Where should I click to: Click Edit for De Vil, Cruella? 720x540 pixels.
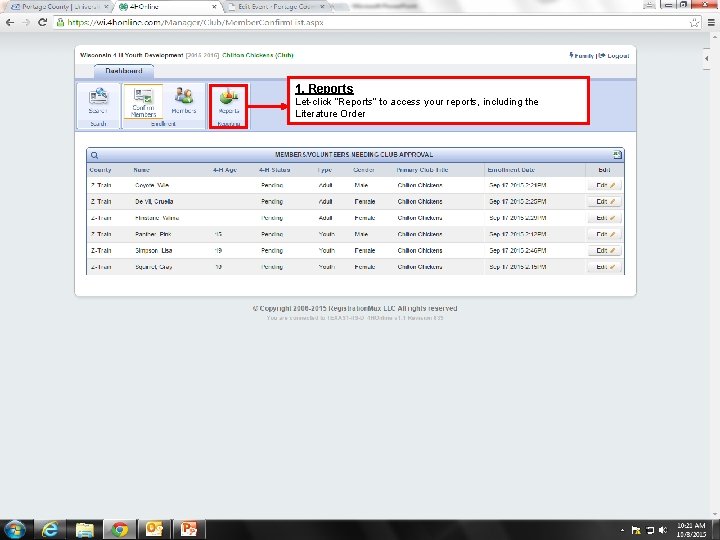coord(604,202)
